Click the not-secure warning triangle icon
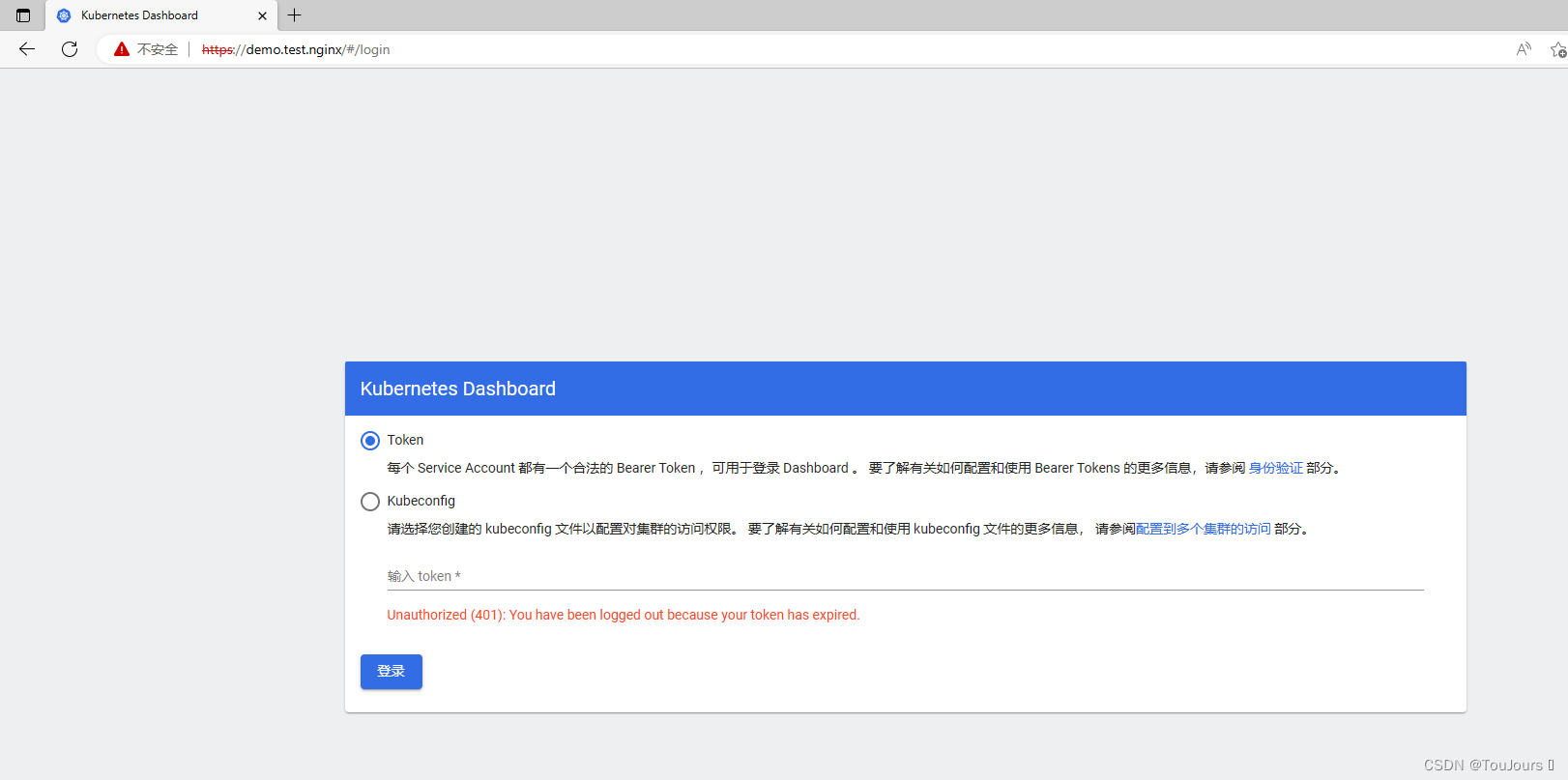 point(122,49)
